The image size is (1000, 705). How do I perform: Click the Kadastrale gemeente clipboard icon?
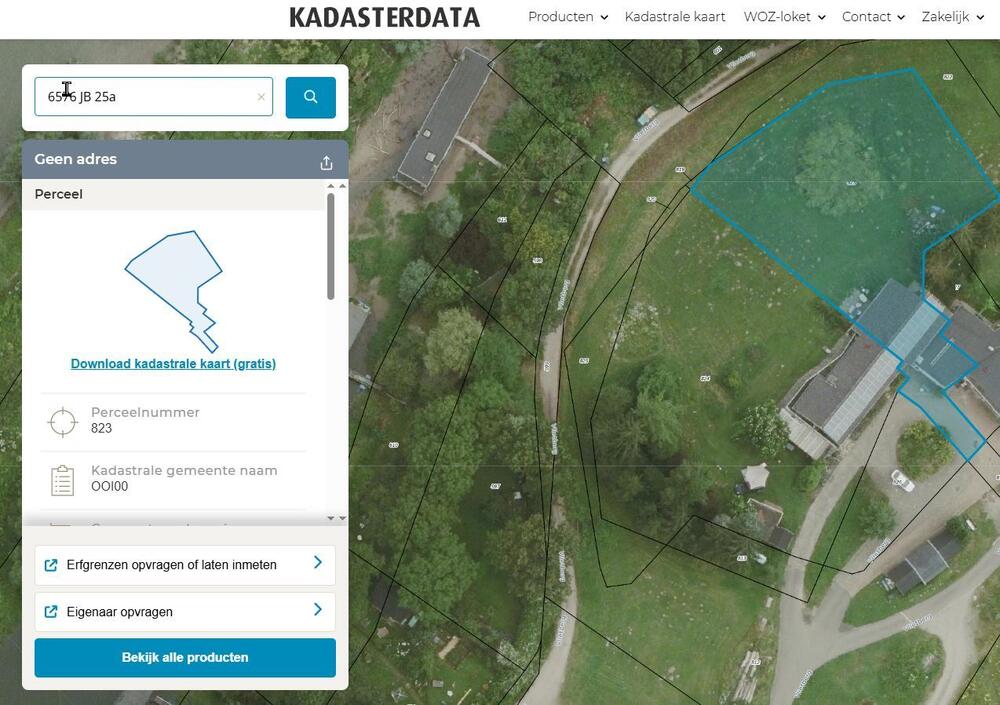coord(62,479)
